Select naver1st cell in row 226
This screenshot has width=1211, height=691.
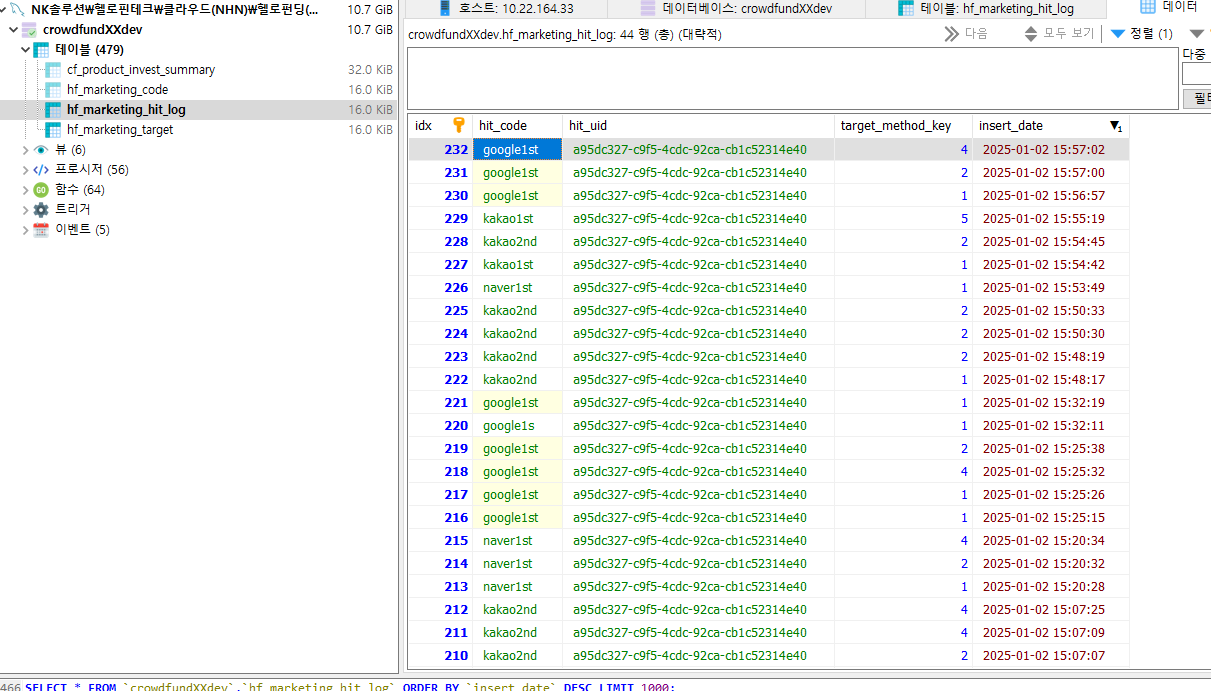pyautogui.click(x=517, y=288)
